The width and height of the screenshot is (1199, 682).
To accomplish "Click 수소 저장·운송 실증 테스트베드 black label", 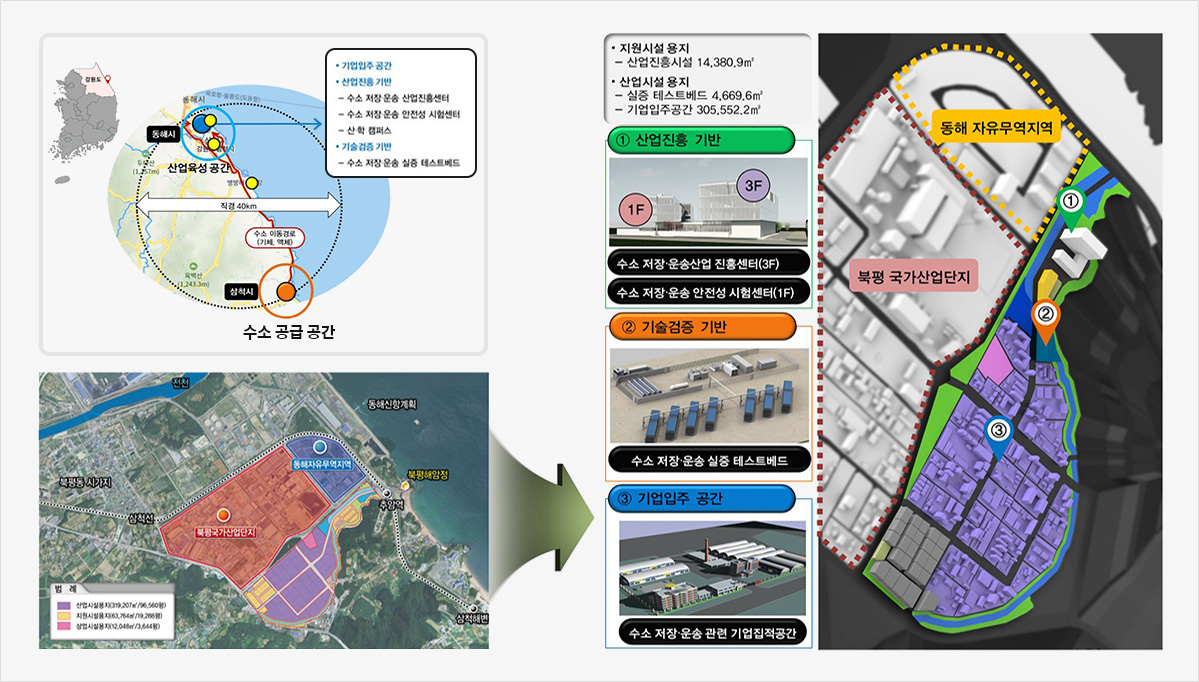I will pos(709,460).
